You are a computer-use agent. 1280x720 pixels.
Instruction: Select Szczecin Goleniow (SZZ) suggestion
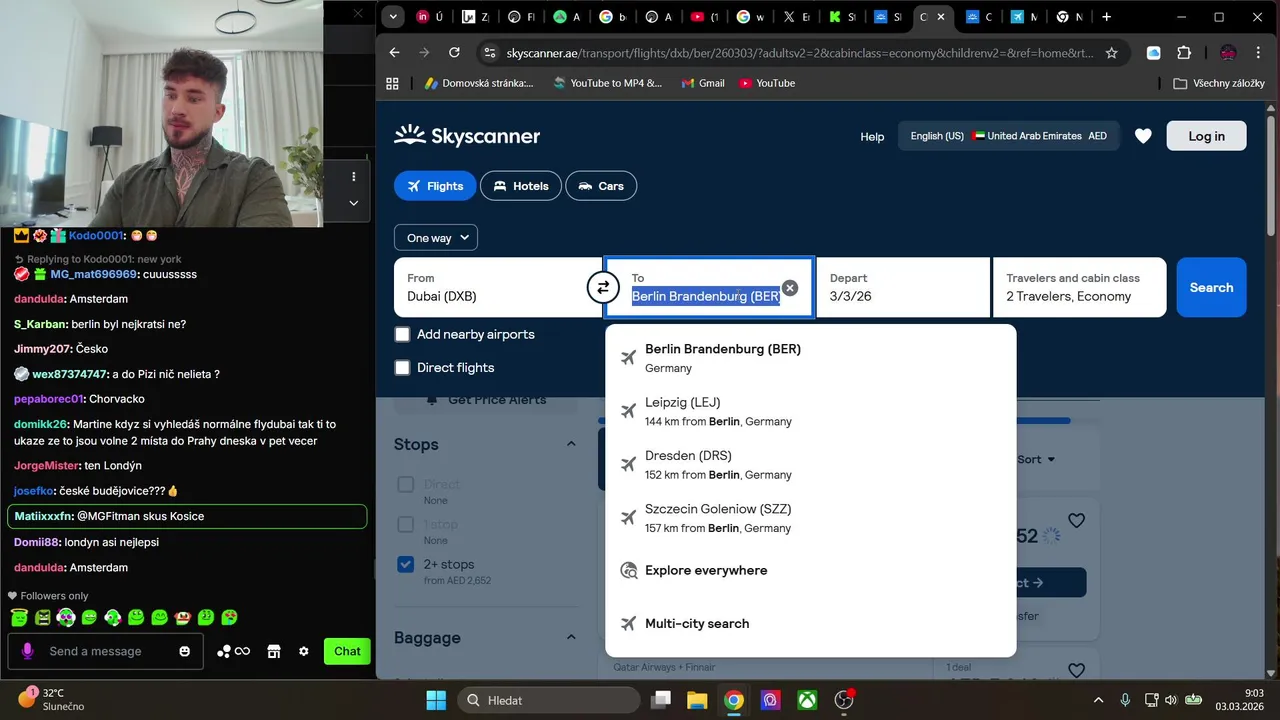[x=810, y=517]
